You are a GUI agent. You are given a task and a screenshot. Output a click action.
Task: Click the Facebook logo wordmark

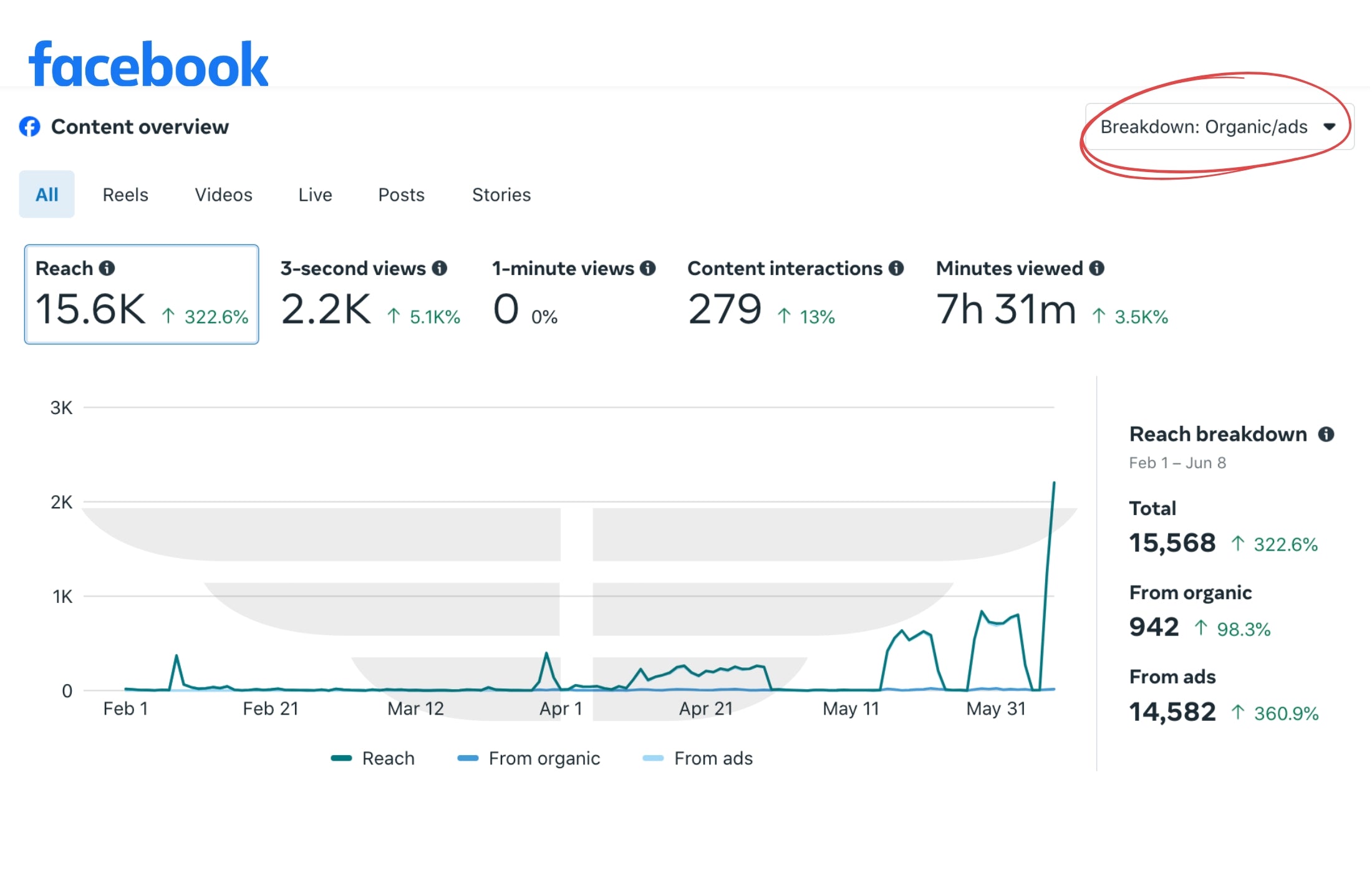coord(148,64)
